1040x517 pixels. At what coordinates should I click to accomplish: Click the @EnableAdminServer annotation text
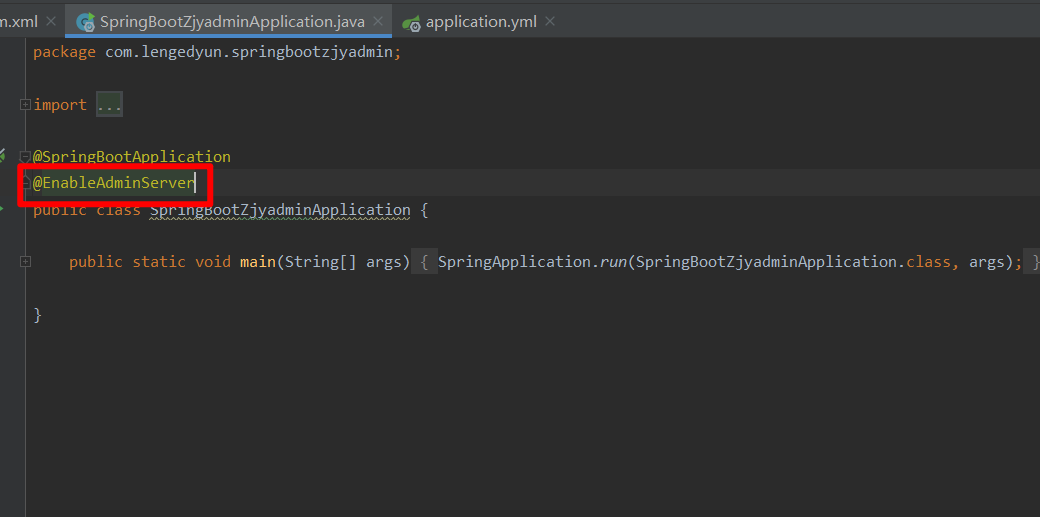114,183
